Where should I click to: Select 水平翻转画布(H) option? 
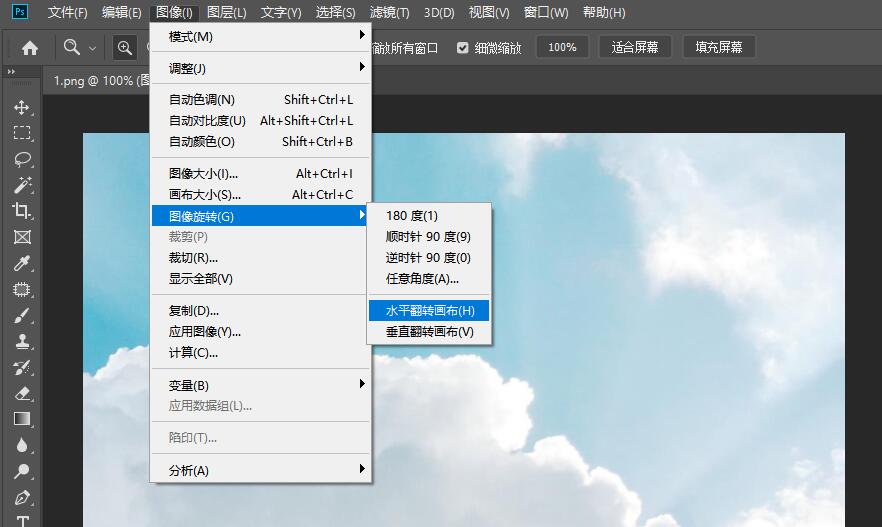pos(429,310)
